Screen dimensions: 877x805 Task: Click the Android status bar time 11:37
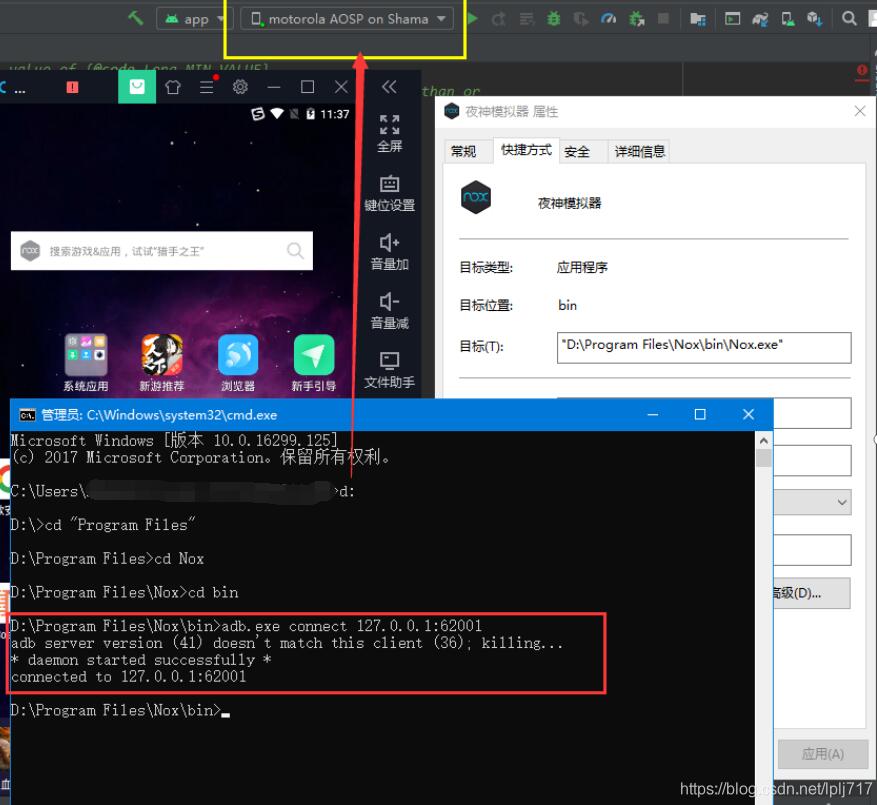(x=334, y=114)
